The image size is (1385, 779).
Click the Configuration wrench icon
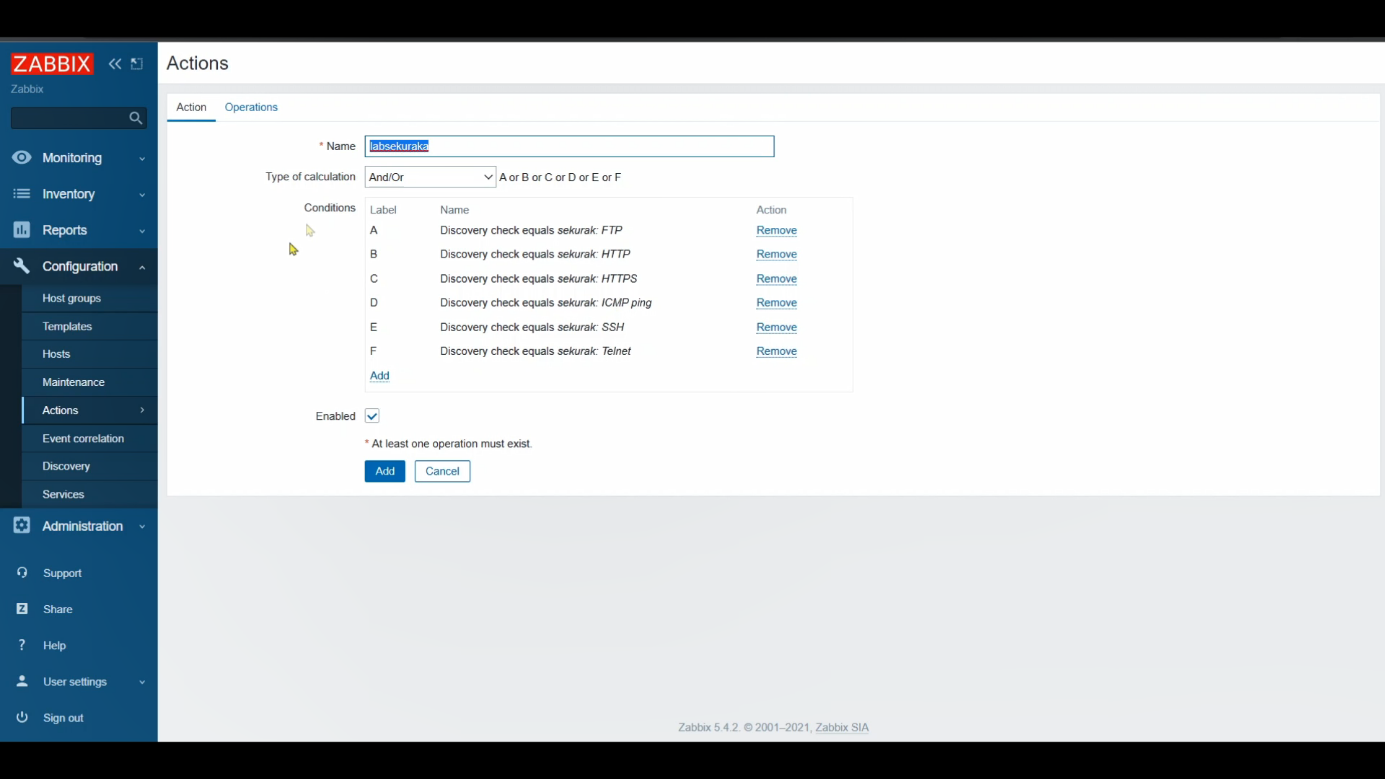coord(21,266)
